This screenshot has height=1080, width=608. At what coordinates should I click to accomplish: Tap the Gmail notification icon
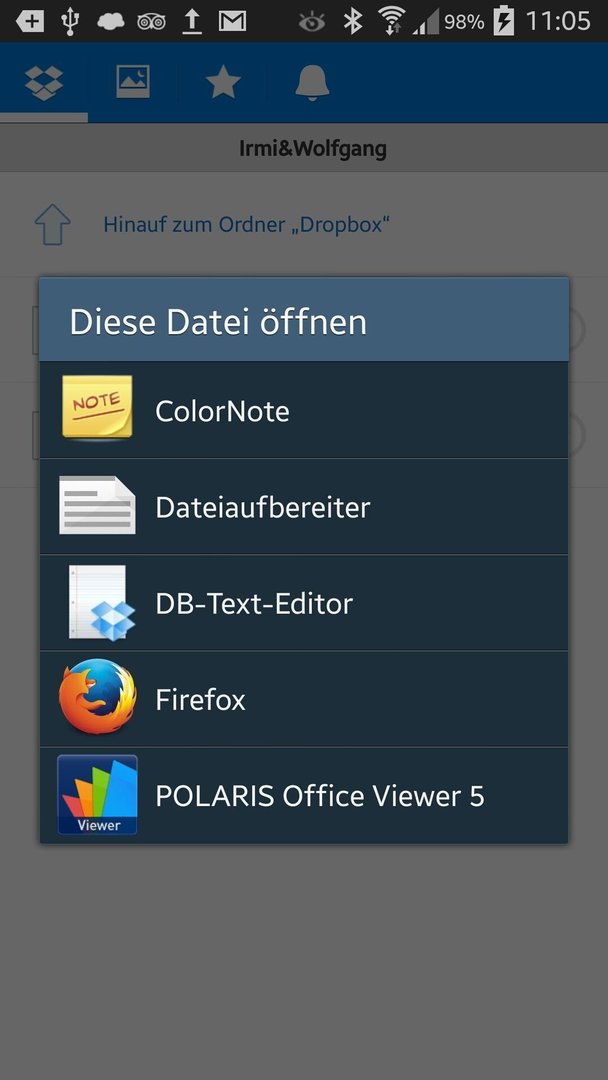tap(233, 21)
